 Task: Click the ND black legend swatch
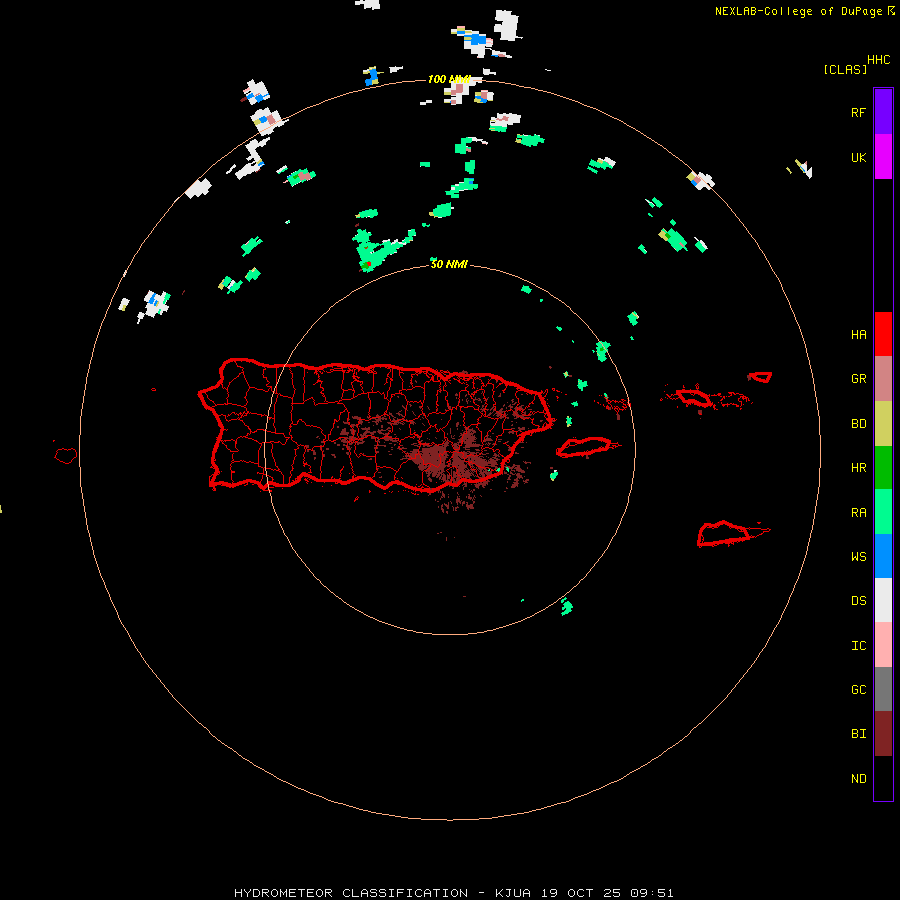click(x=883, y=778)
